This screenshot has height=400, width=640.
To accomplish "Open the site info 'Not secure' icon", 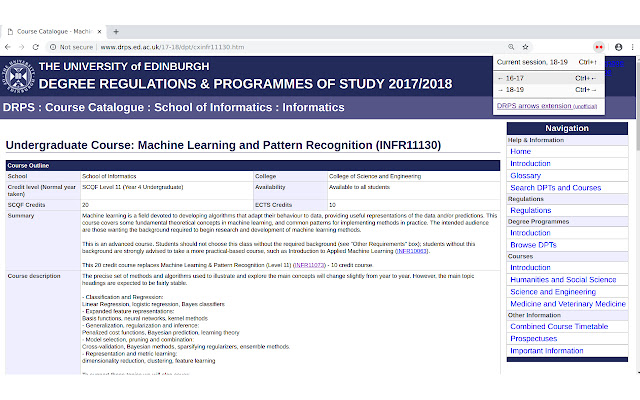I will coord(53,47).
